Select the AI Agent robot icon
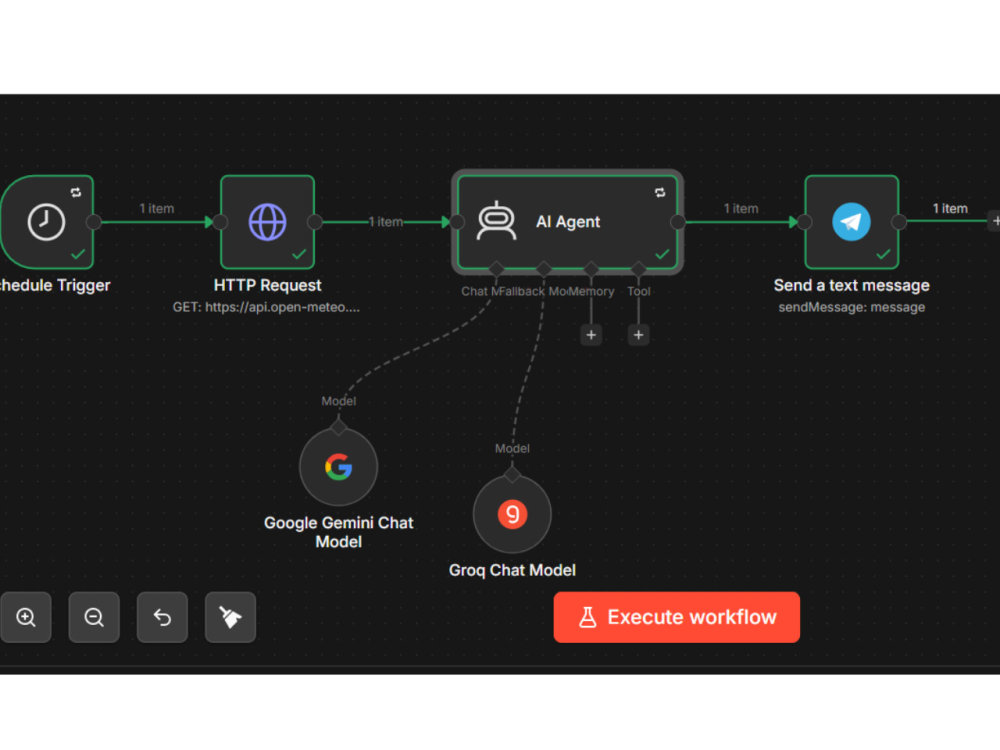Viewport: 1000px width, 750px height. tap(497, 221)
